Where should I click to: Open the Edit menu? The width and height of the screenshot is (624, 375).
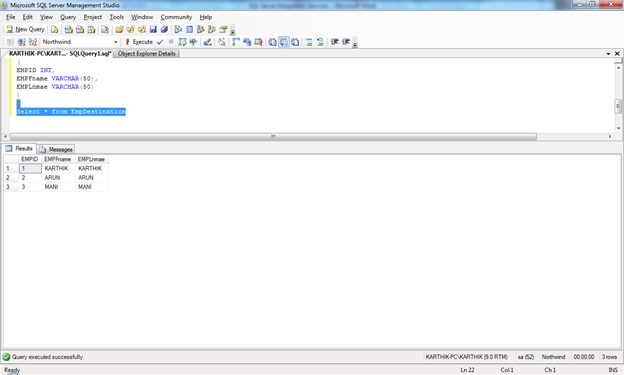[x=27, y=17]
